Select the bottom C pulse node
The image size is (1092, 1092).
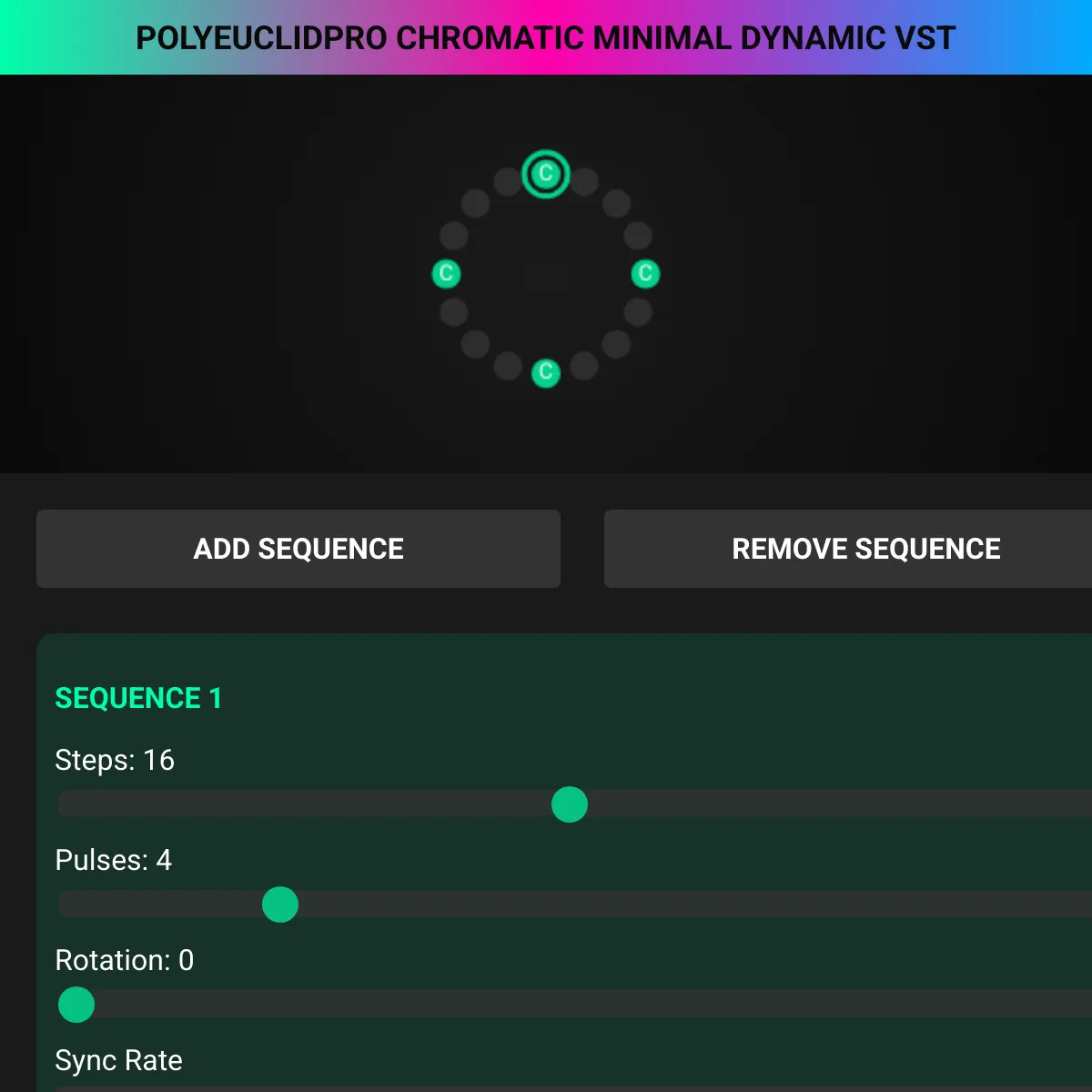point(546,372)
